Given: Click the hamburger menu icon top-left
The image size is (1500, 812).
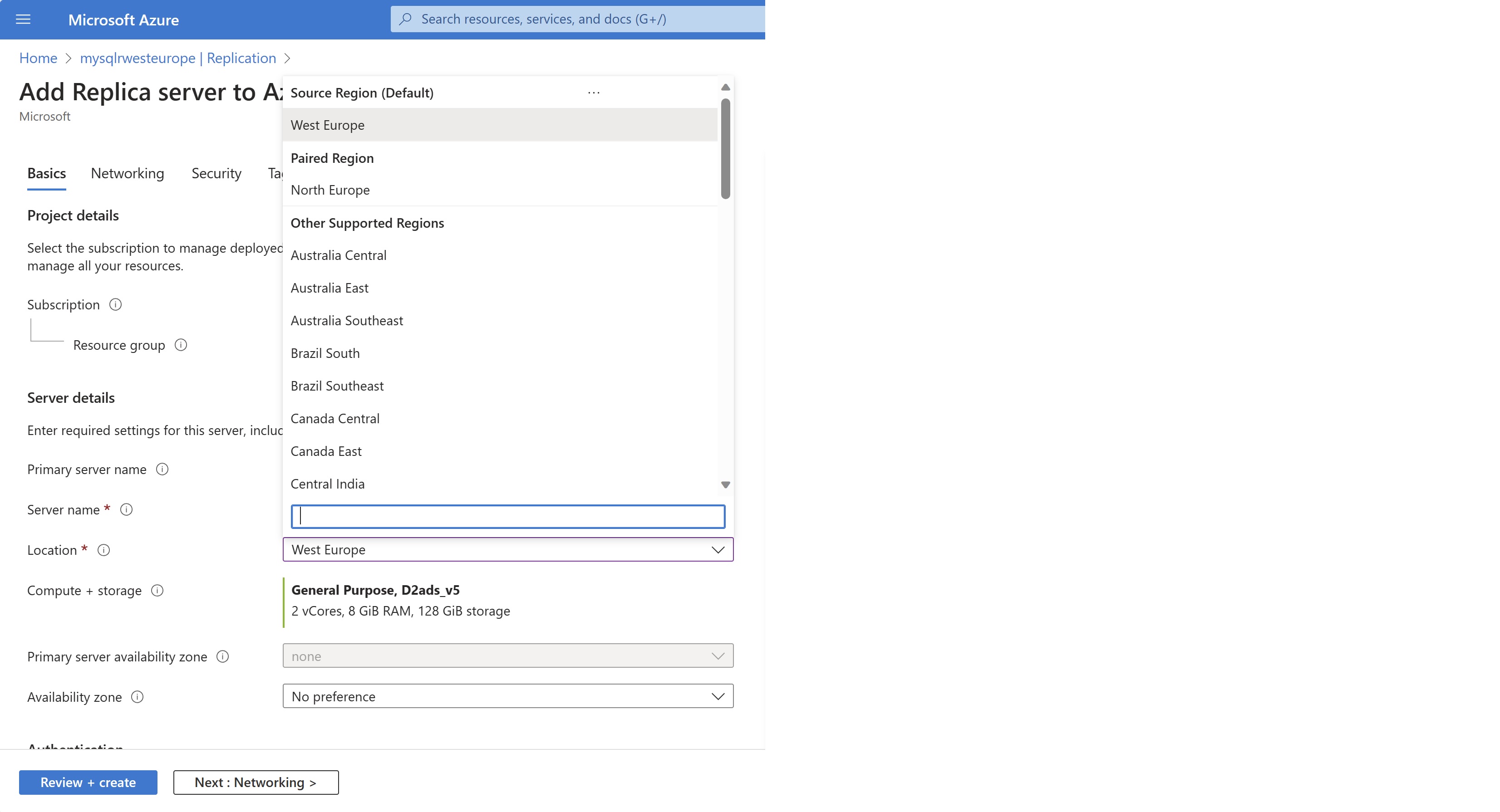Looking at the screenshot, I should (25, 19).
